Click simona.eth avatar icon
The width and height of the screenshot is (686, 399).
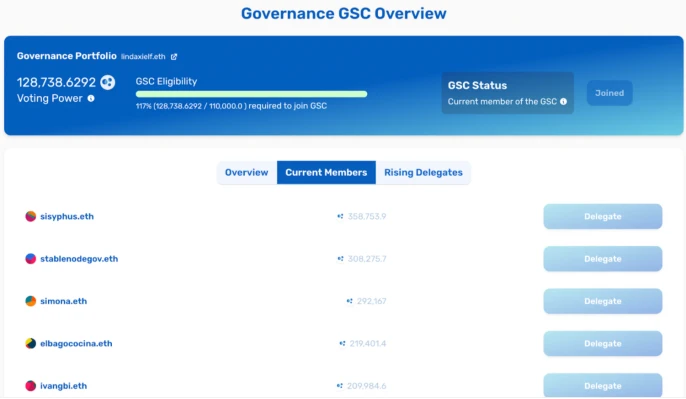tap(31, 301)
